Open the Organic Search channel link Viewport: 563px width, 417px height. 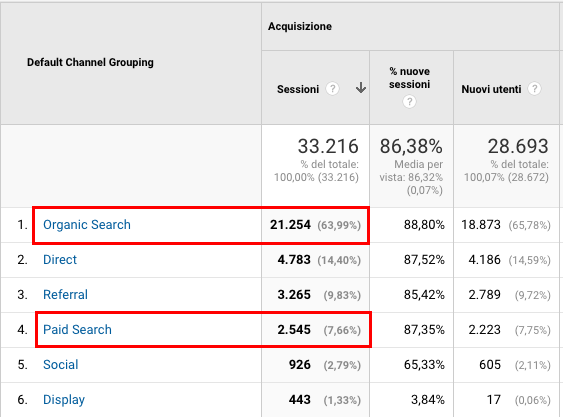87,224
